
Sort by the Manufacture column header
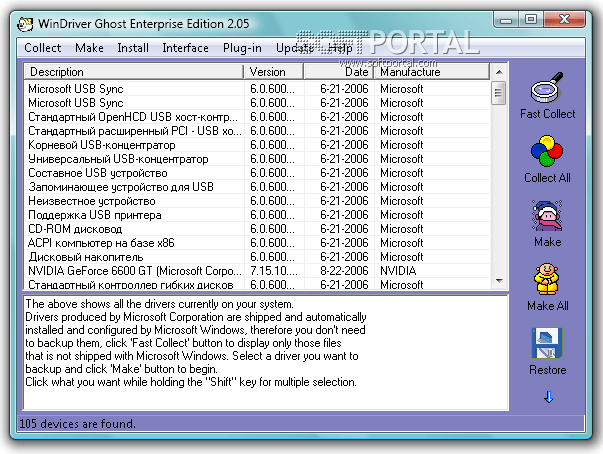[x=432, y=72]
